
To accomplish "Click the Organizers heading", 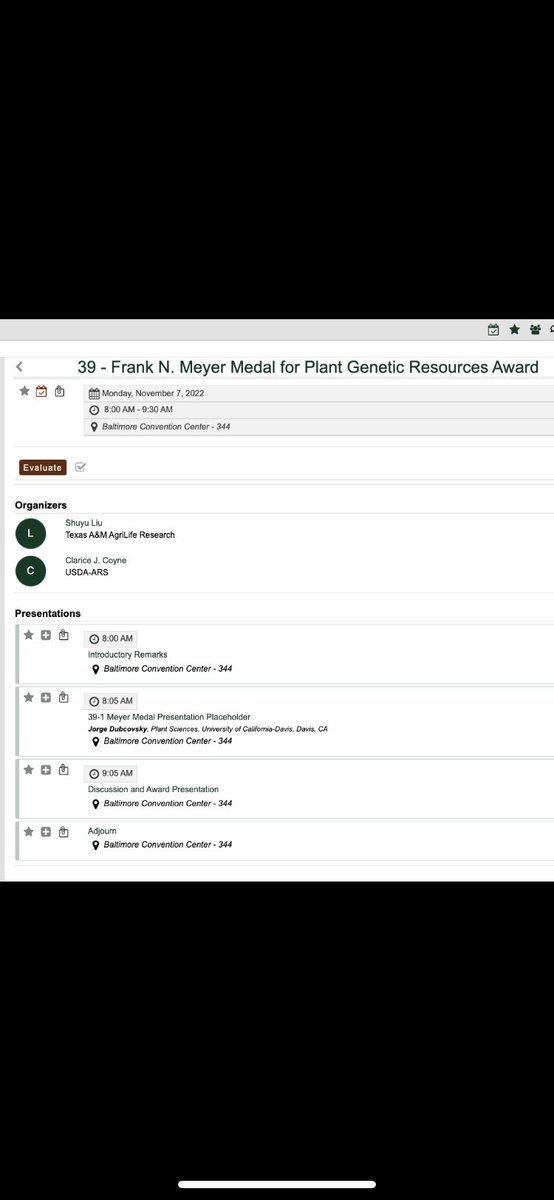I will click(x=41, y=505).
